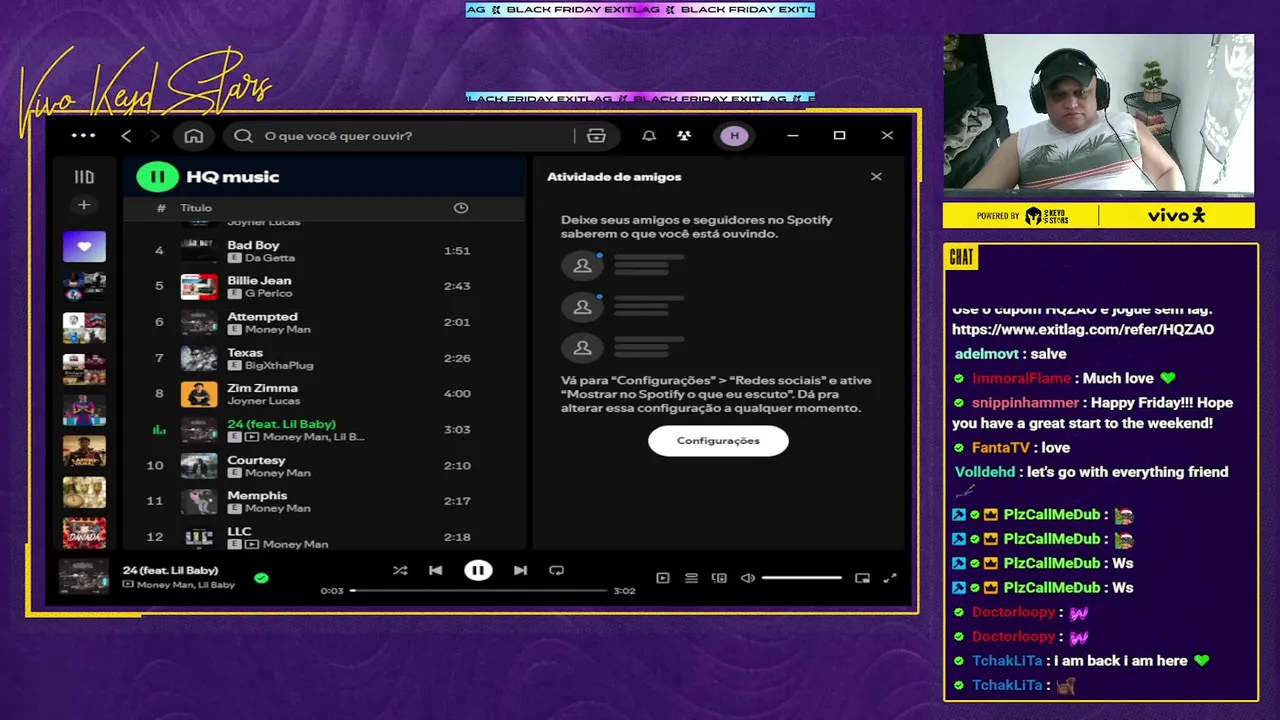Click the now playing album thumbnail

[x=84, y=577]
